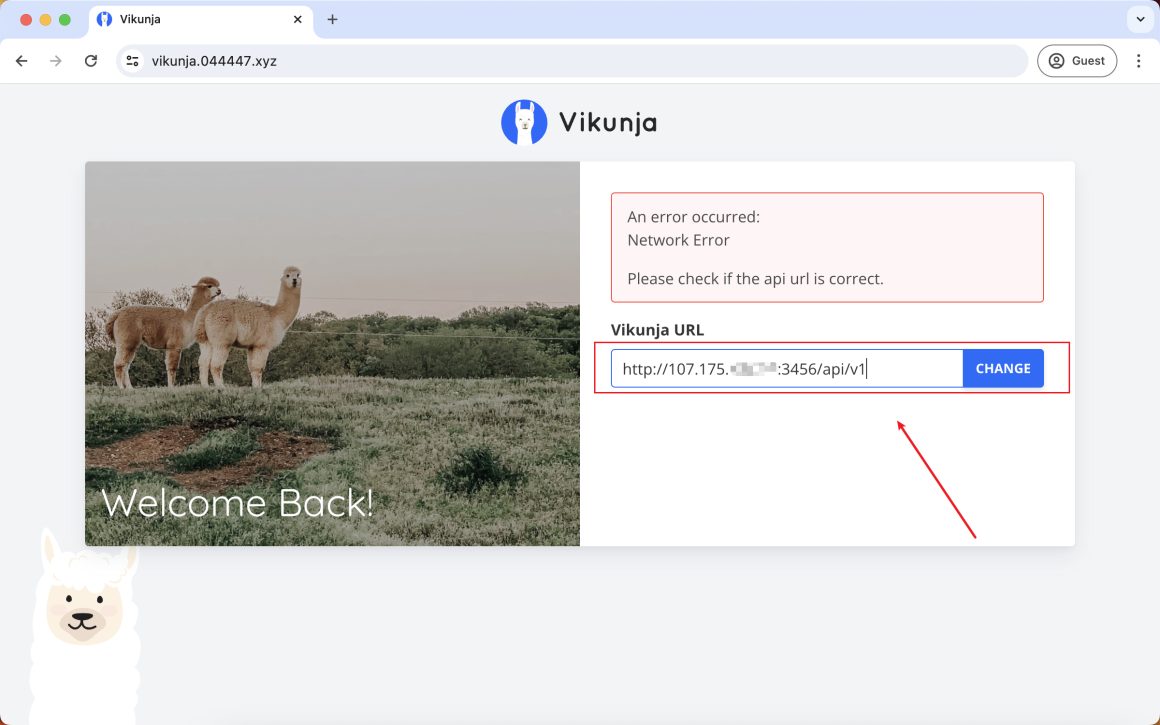The image size is (1160, 725).
Task: Open the site settings icon in address bar
Action: 132,61
